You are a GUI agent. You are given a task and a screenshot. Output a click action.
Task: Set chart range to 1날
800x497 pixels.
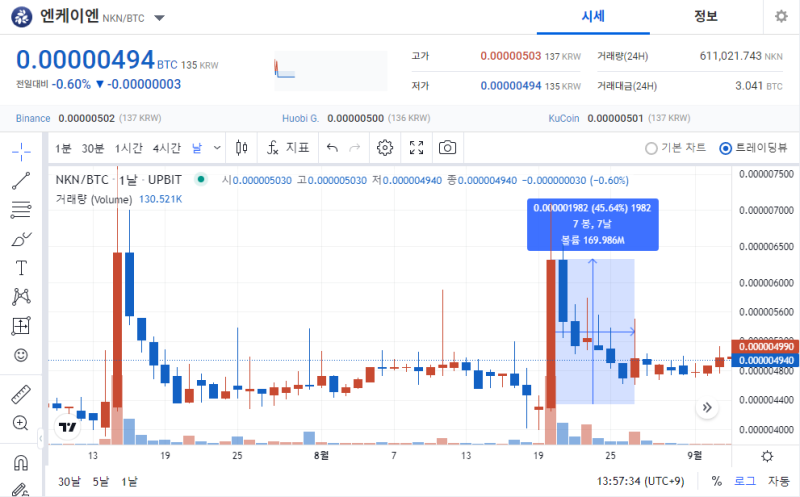coord(130,482)
